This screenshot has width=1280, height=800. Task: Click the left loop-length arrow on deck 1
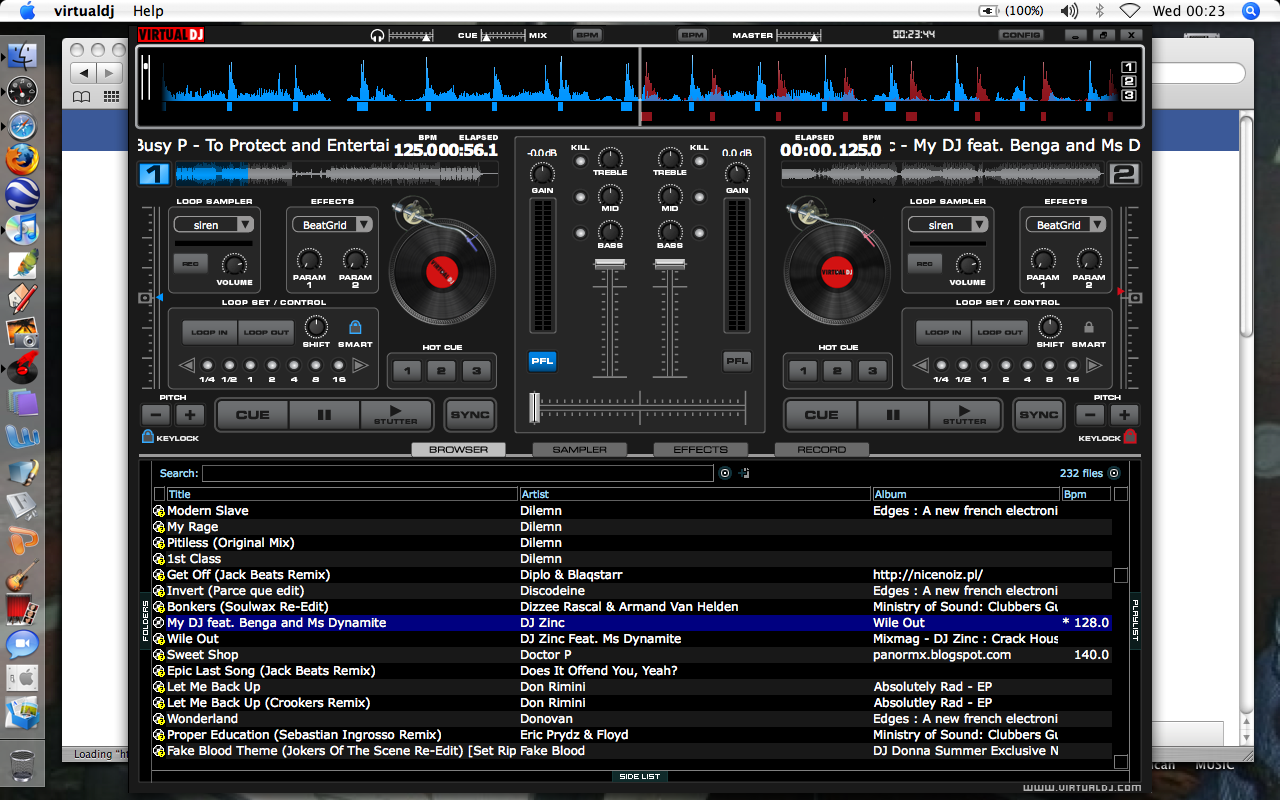(187, 366)
